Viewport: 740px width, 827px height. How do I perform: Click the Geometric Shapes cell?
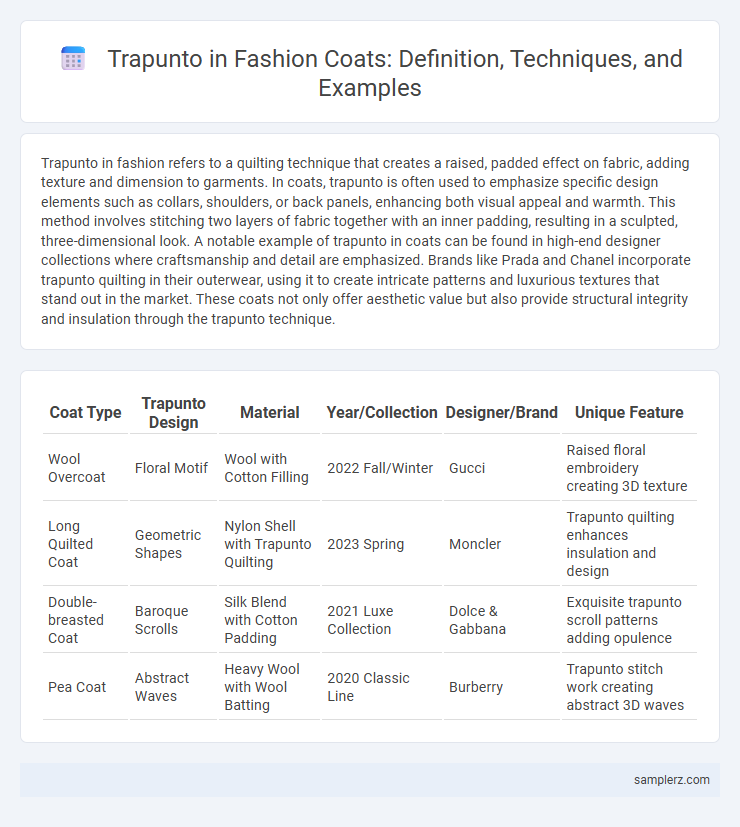tap(174, 544)
